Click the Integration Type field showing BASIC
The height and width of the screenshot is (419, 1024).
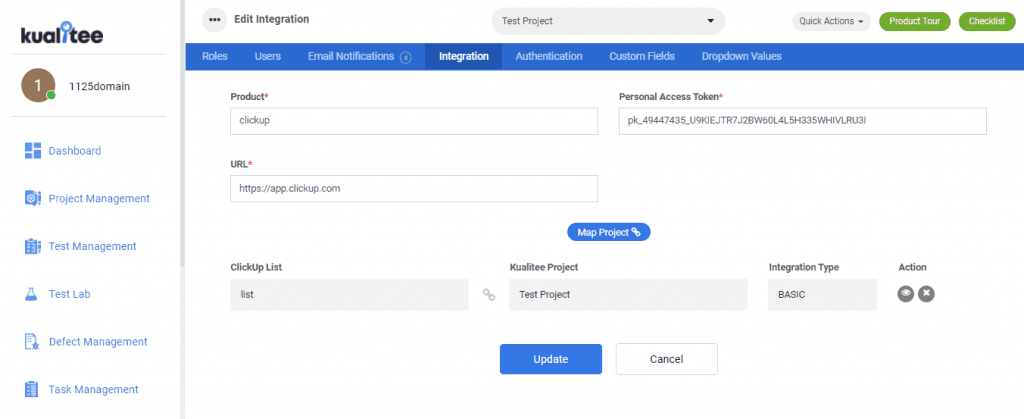pyautogui.click(x=822, y=294)
